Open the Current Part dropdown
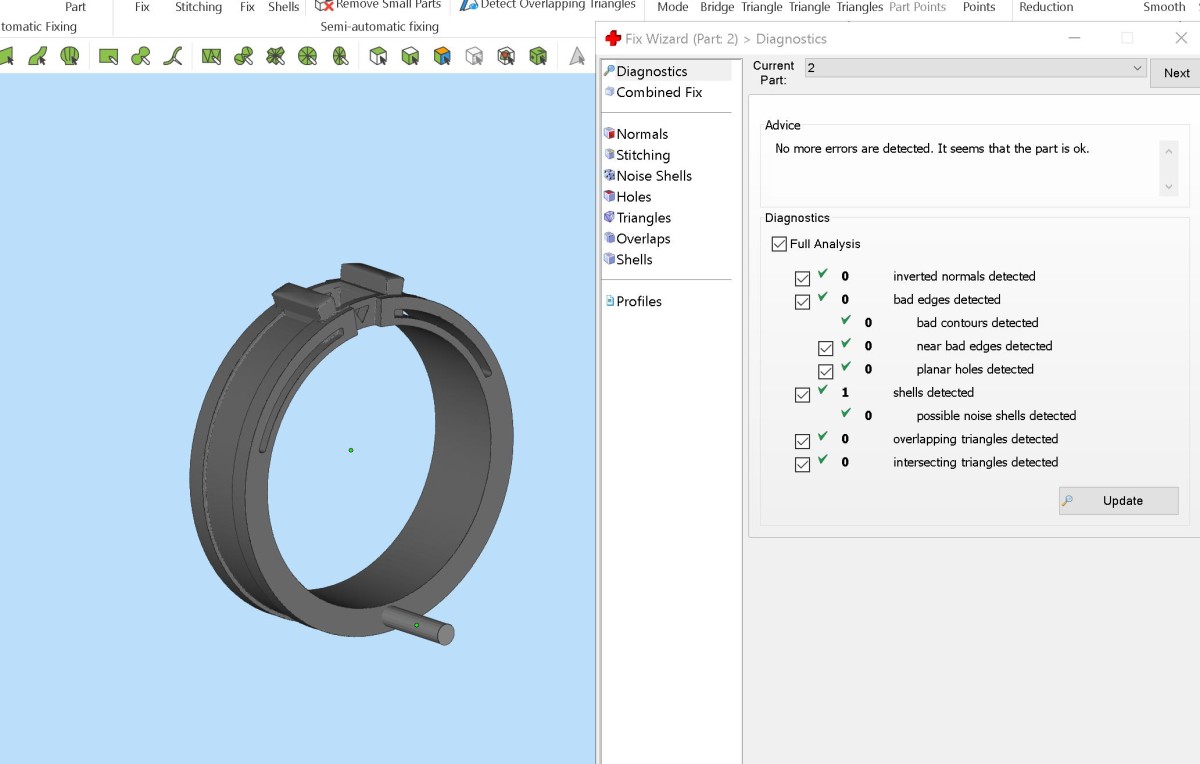Image resolution: width=1200 pixels, height=764 pixels. point(1137,68)
